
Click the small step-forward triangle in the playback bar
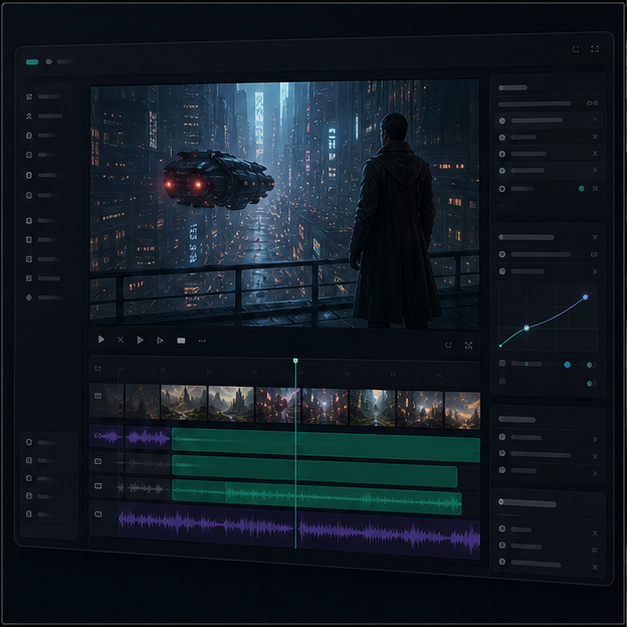(x=160, y=340)
